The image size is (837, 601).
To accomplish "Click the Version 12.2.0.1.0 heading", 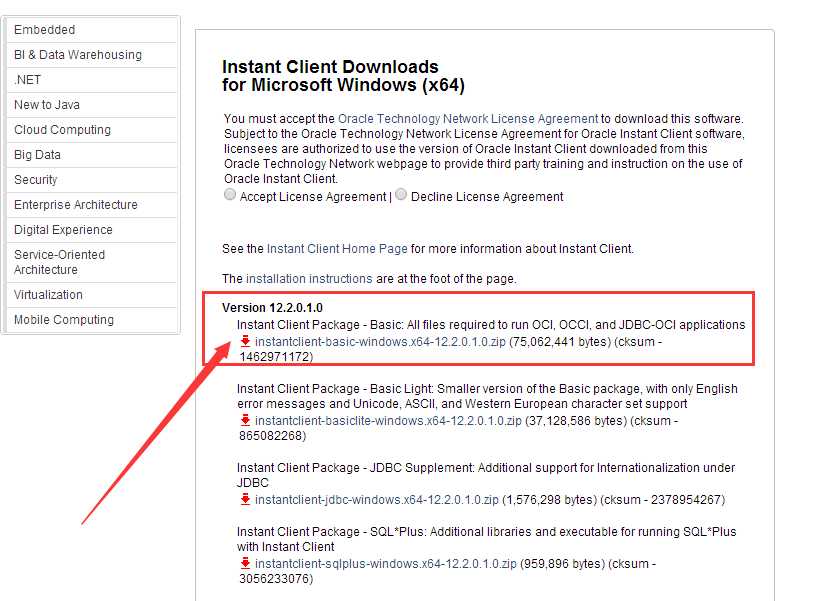I will 272,308.
